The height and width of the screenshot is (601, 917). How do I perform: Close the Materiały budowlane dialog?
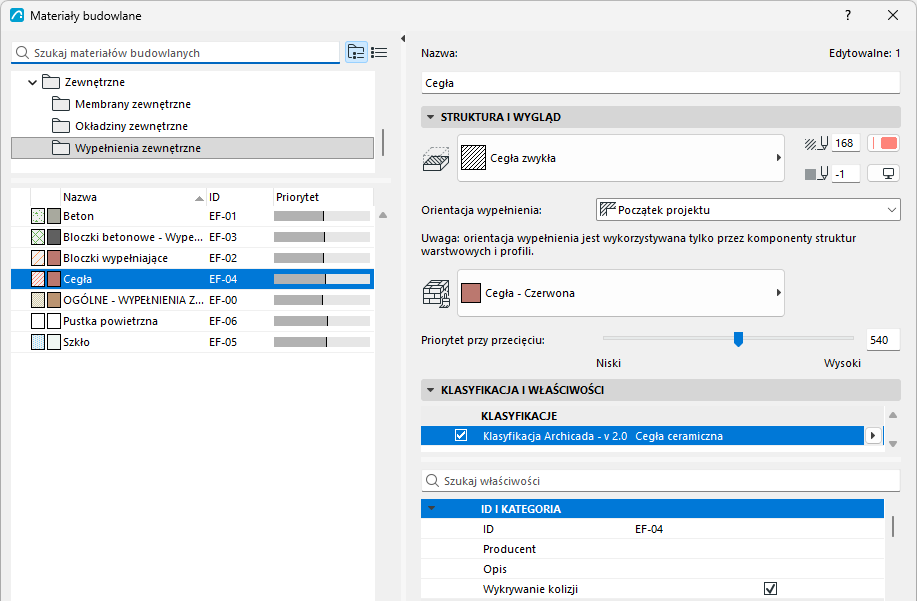point(893,15)
